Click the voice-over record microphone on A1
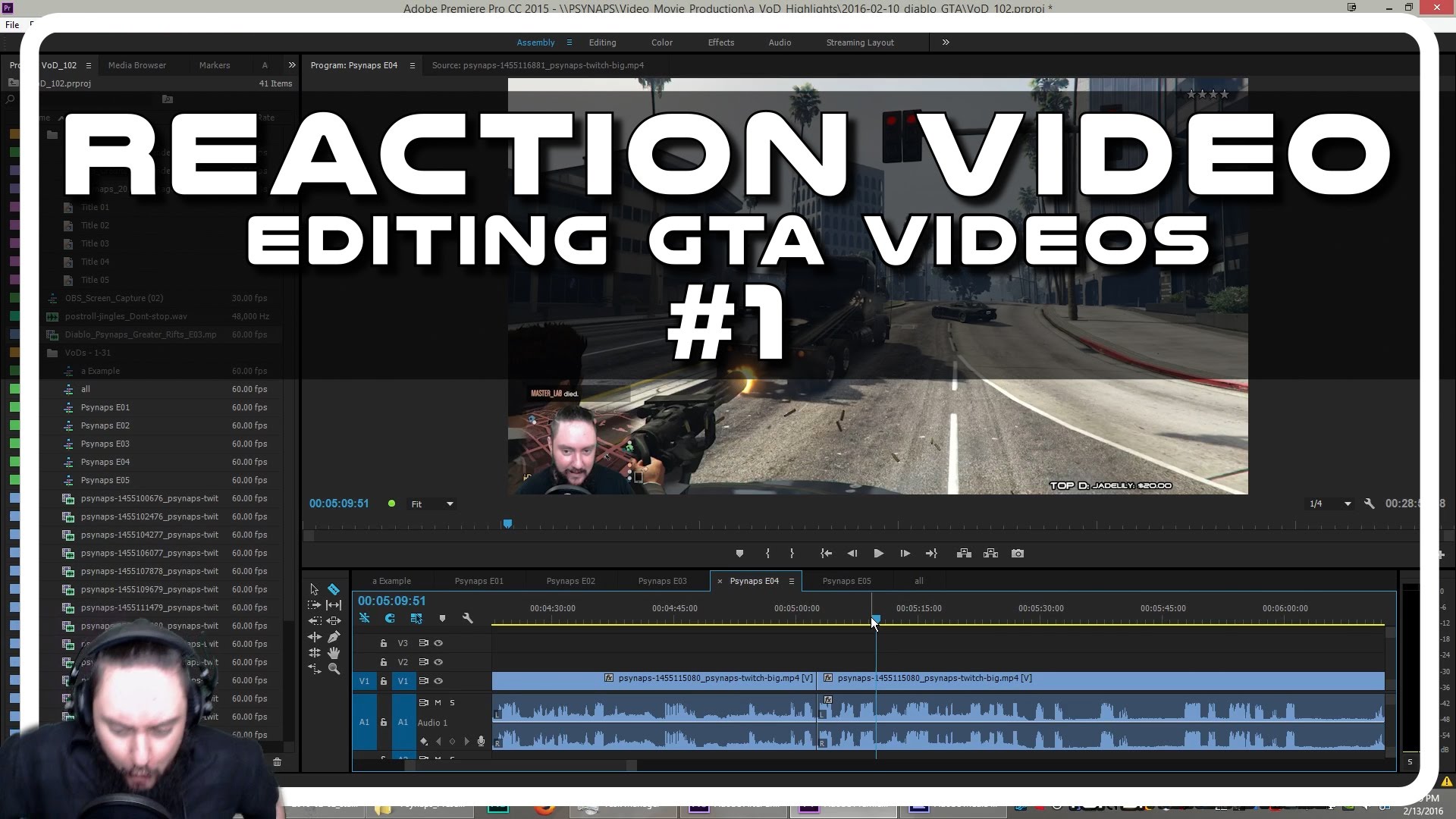 [x=481, y=741]
